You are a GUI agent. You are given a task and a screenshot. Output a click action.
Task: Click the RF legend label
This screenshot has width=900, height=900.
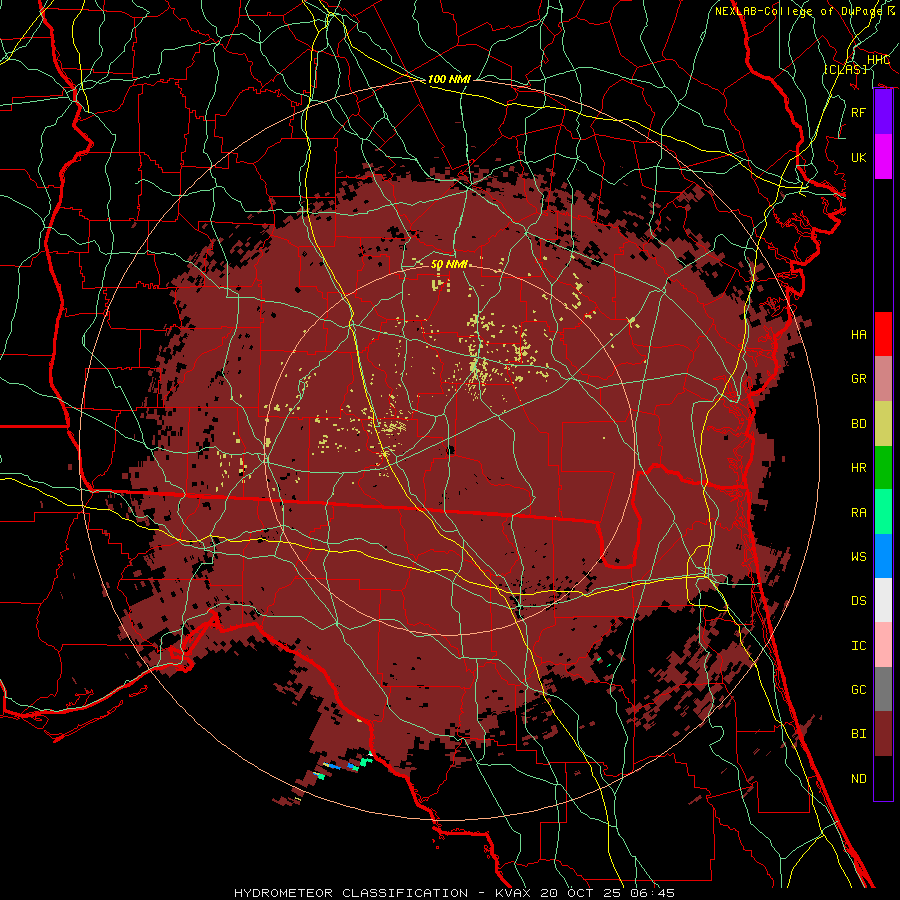(x=859, y=112)
